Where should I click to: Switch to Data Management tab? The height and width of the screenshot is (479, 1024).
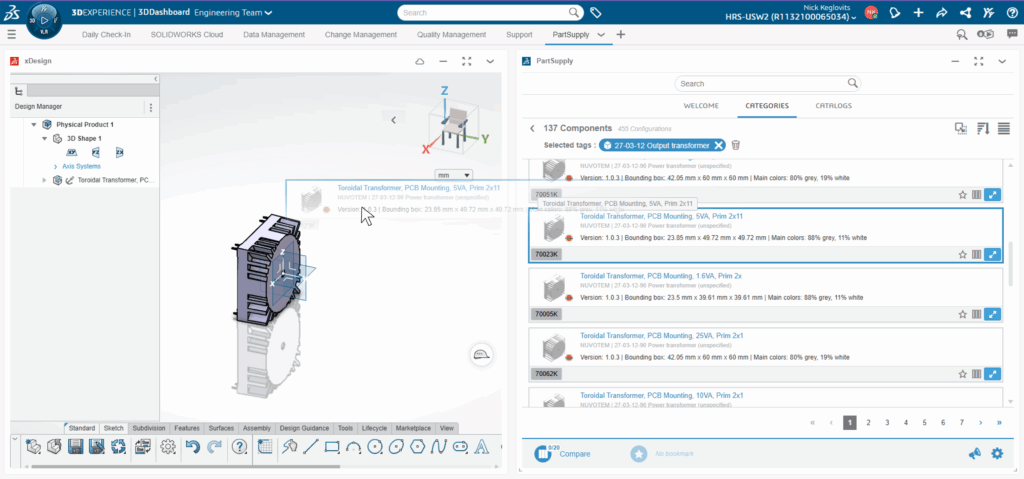(x=274, y=35)
